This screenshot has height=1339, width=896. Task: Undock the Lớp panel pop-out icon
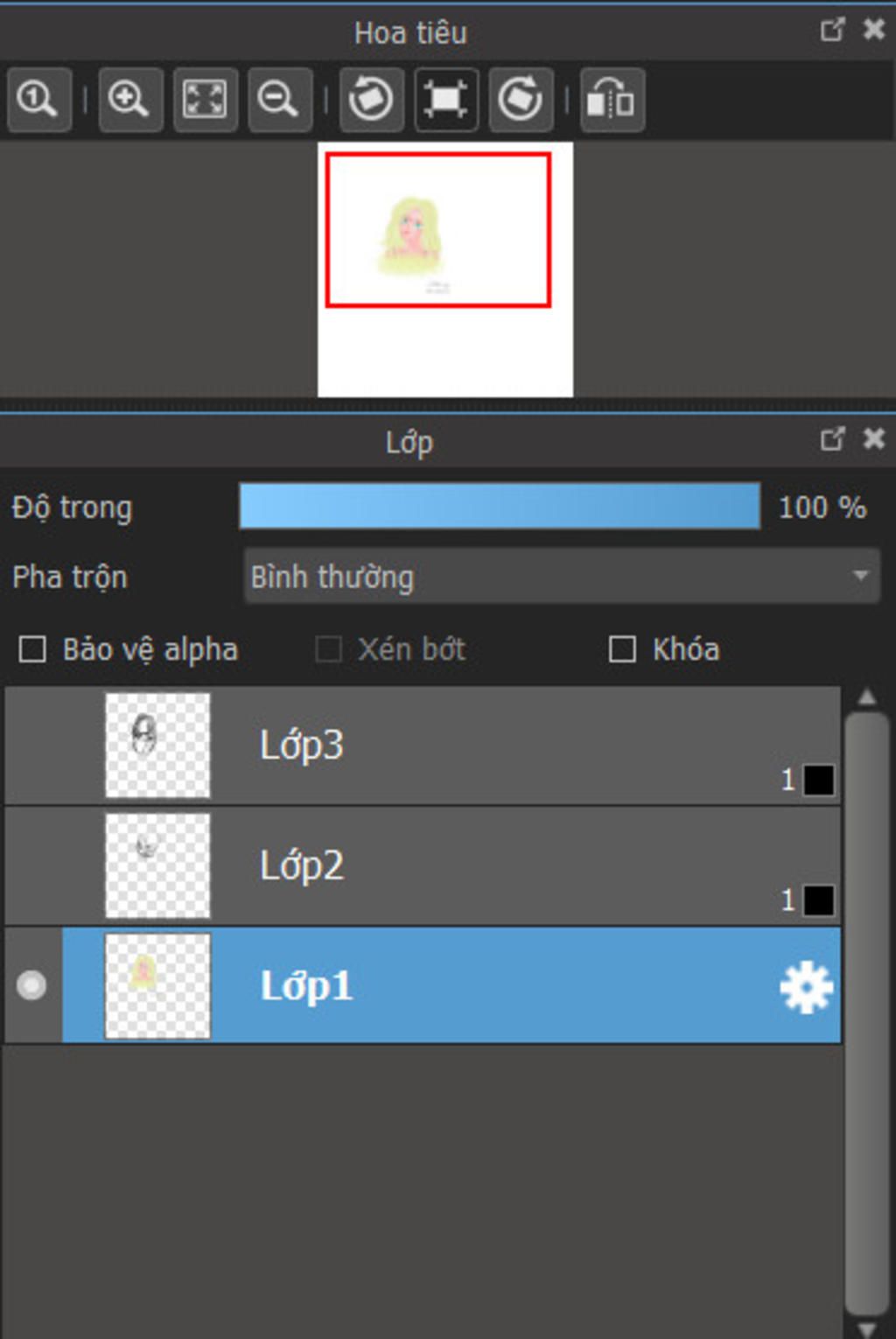[x=832, y=438]
